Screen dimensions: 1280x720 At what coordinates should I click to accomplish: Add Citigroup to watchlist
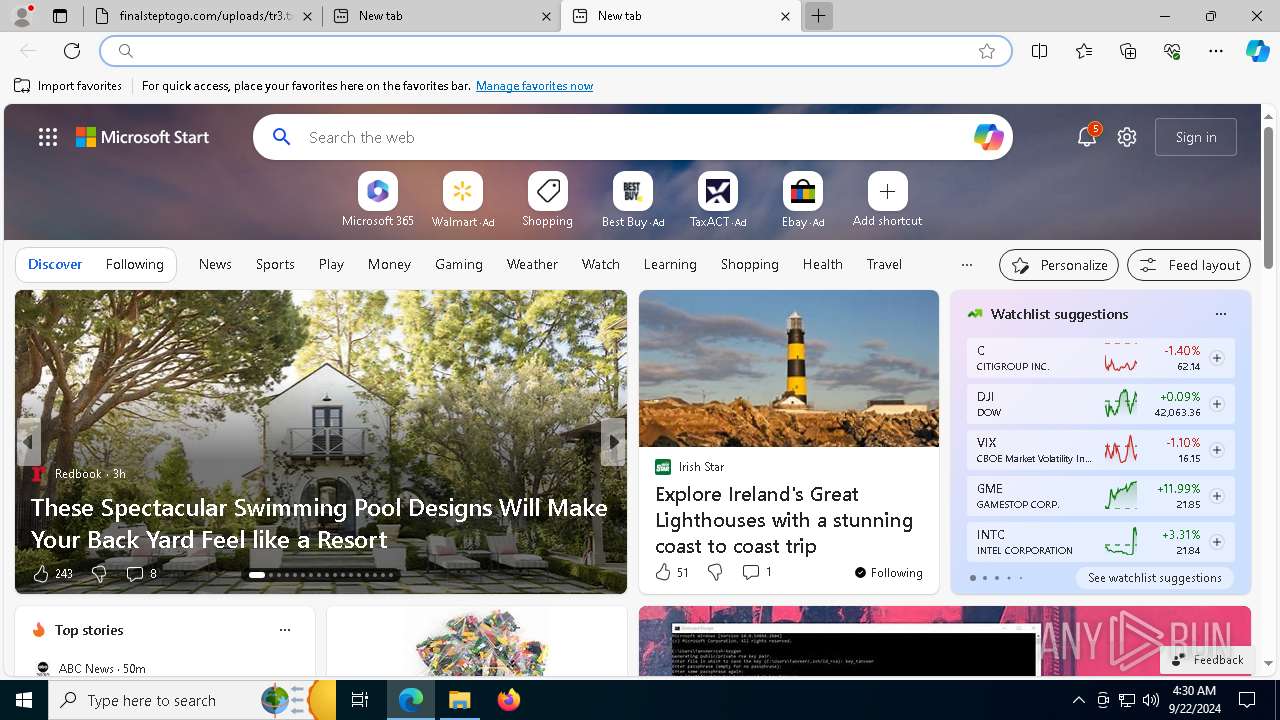tap(1216, 358)
